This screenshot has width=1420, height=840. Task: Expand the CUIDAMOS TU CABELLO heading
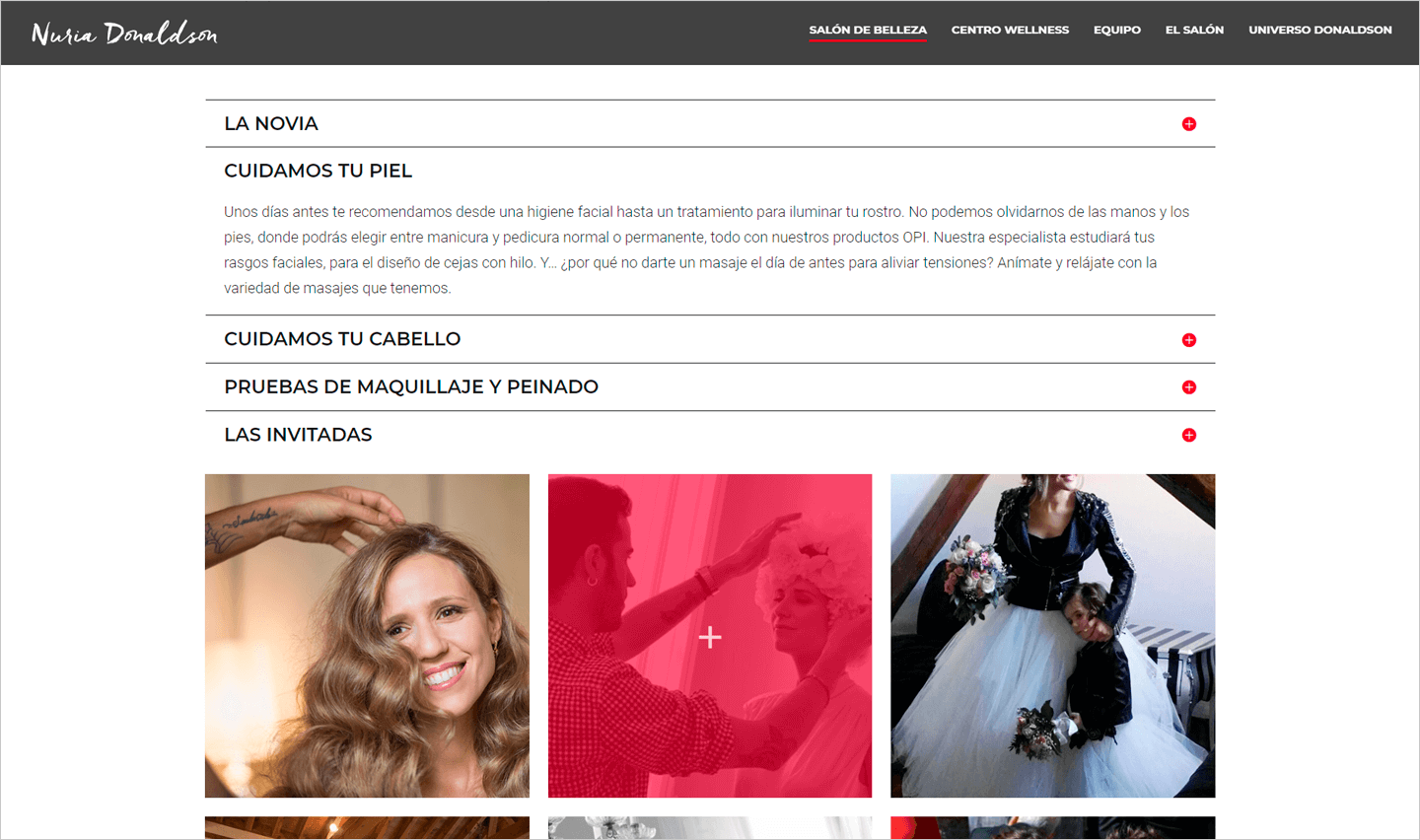342,339
